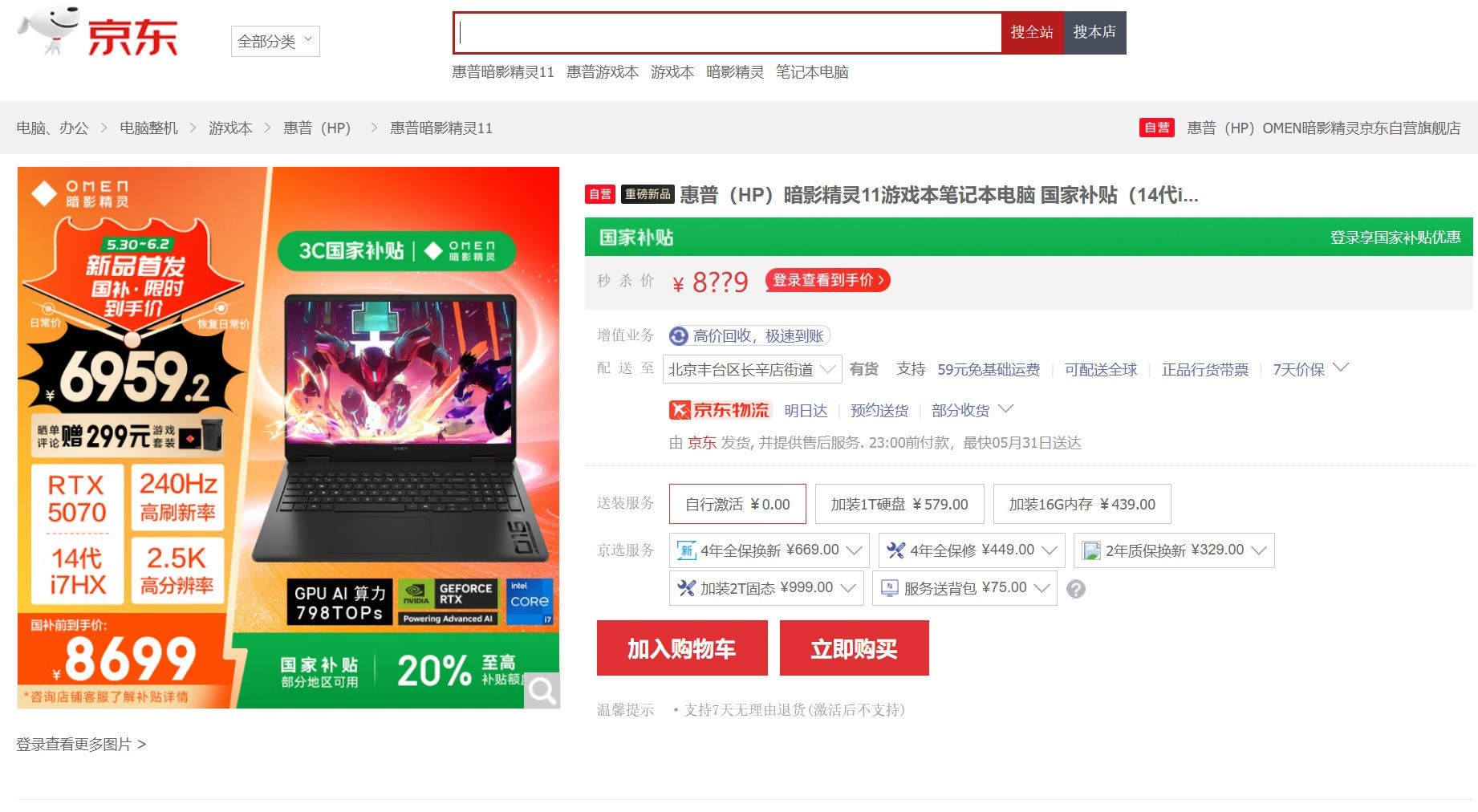
Task: Click the wrench icon on 4年全保修 service
Action: point(896,550)
